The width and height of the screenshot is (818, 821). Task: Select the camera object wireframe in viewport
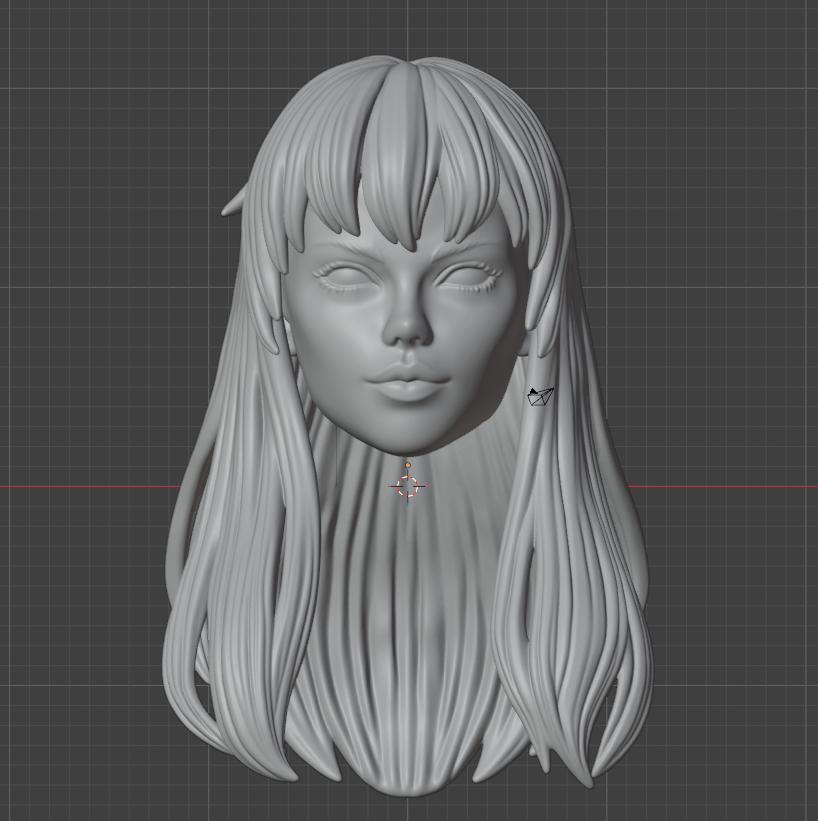[x=540, y=397]
